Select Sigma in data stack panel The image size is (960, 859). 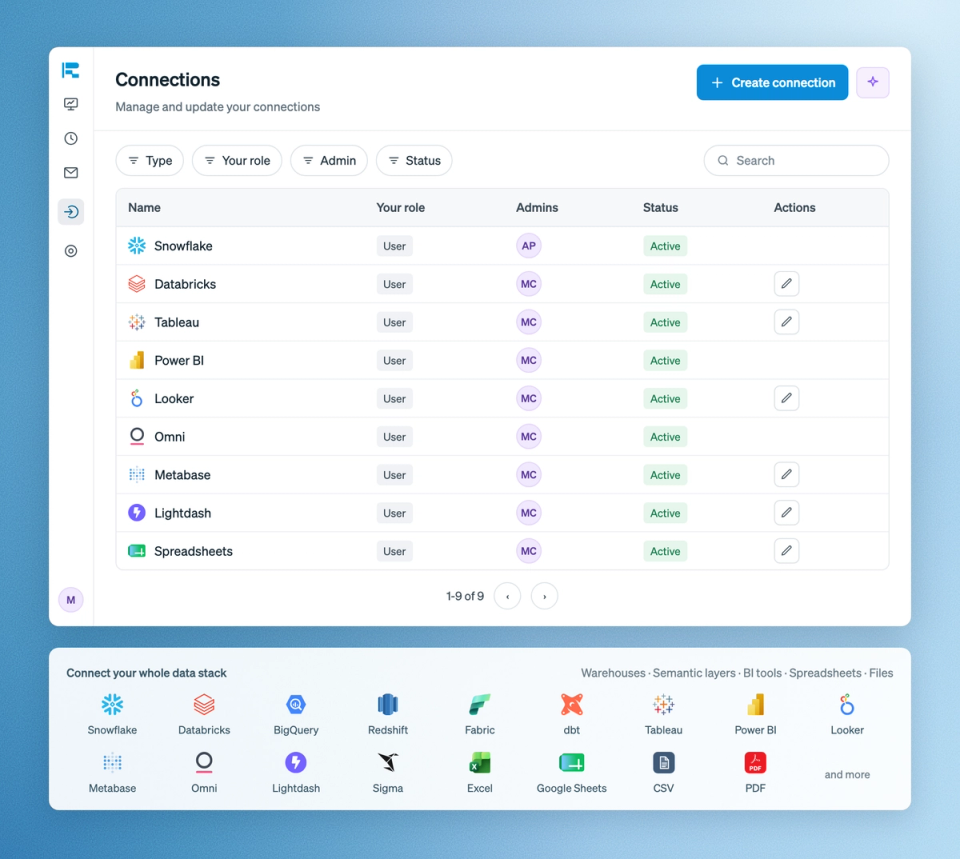point(388,773)
